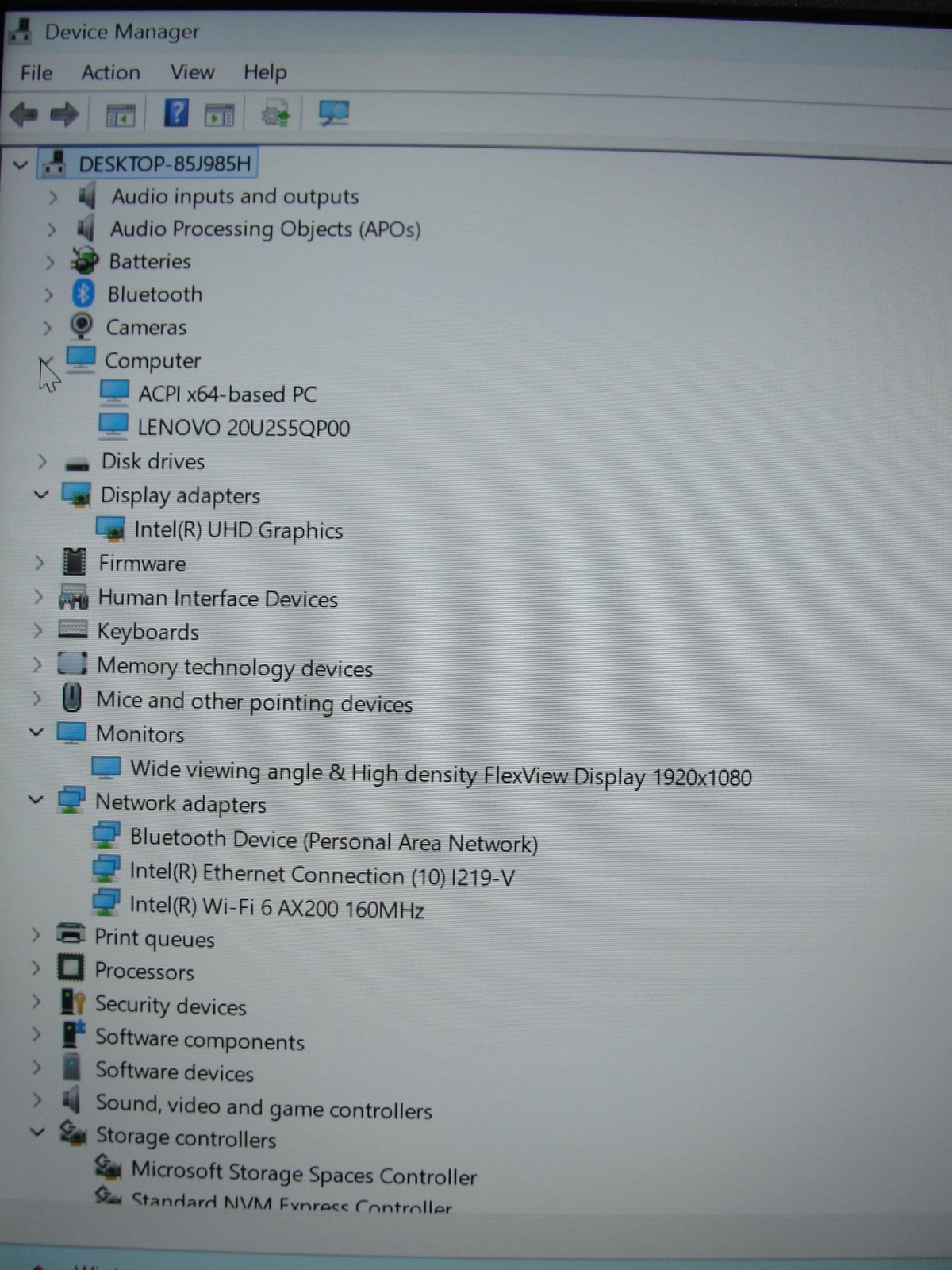
Task: Click the Batteries category icon
Action: pos(84,260)
